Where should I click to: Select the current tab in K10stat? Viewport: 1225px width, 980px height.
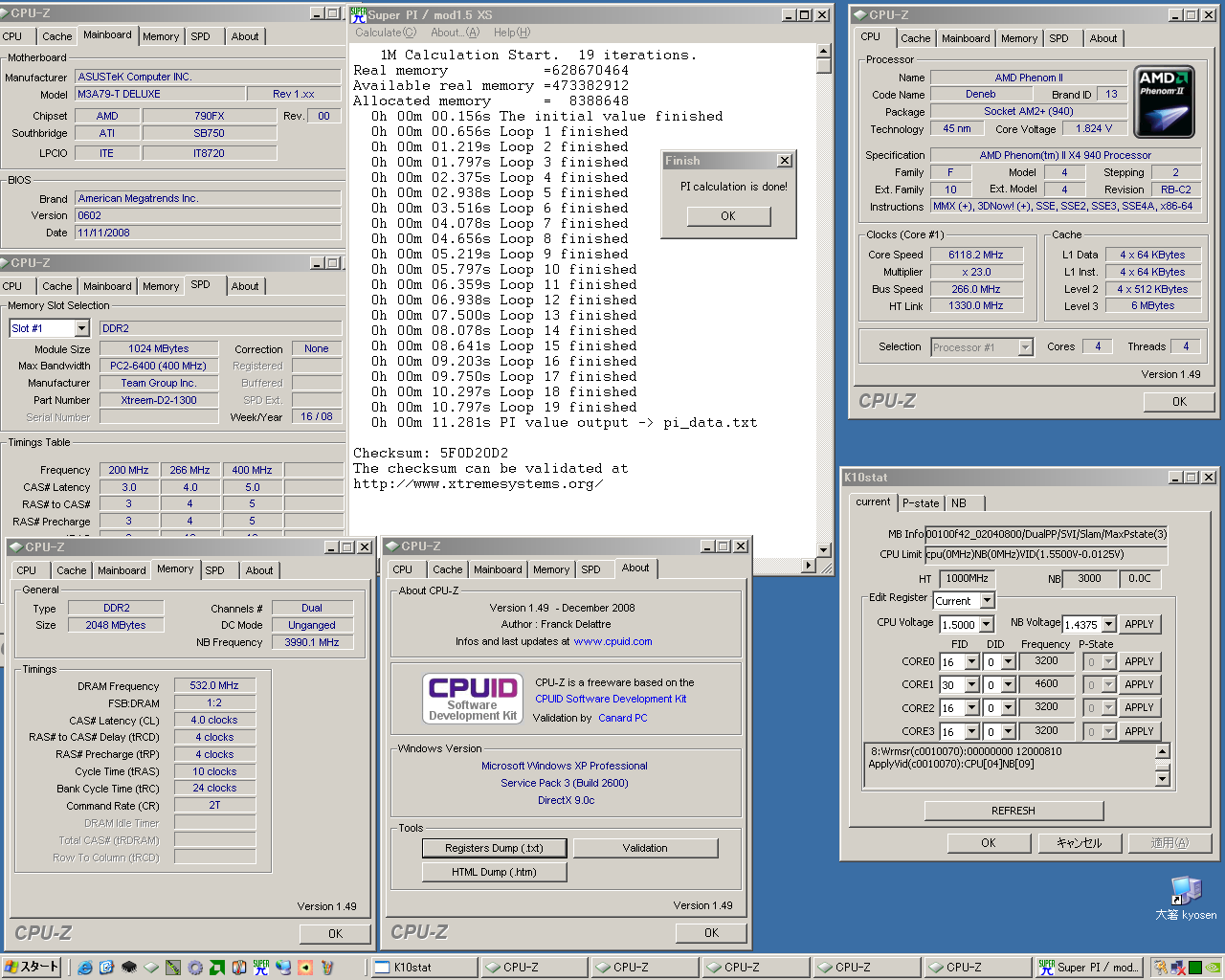coord(873,502)
